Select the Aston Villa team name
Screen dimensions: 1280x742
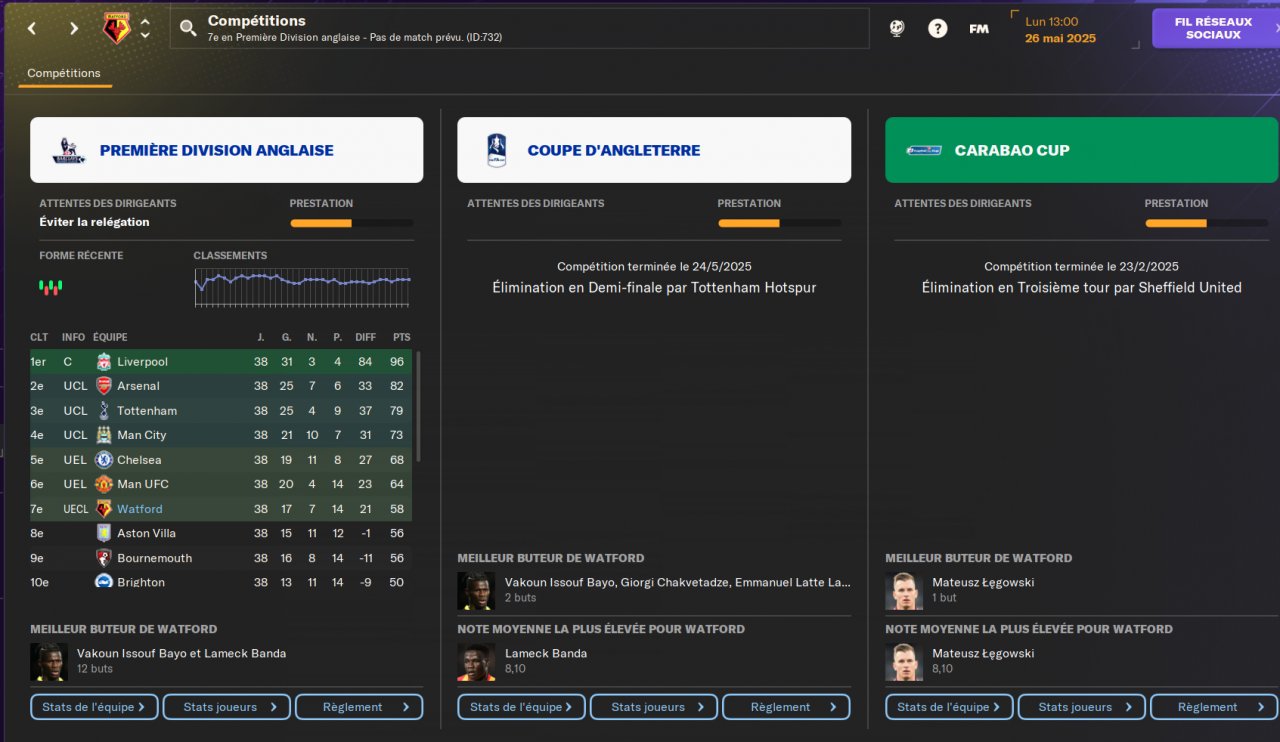click(146, 533)
